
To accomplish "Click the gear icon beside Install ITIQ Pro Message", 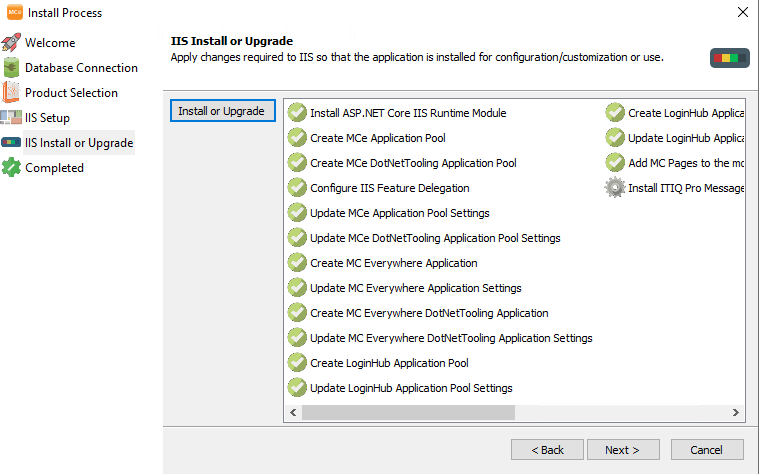I will pyautogui.click(x=615, y=187).
